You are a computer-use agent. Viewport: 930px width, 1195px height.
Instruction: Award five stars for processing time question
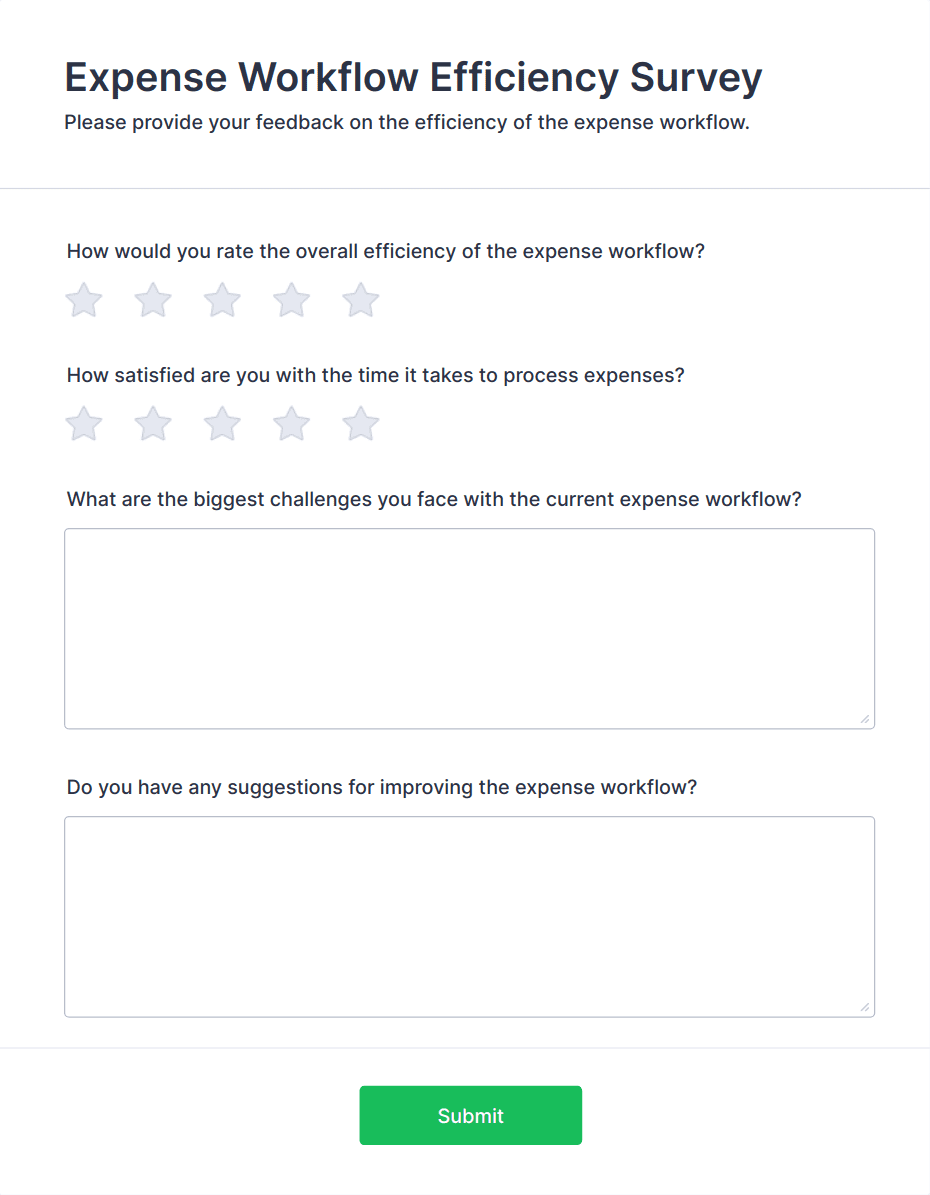click(x=359, y=423)
